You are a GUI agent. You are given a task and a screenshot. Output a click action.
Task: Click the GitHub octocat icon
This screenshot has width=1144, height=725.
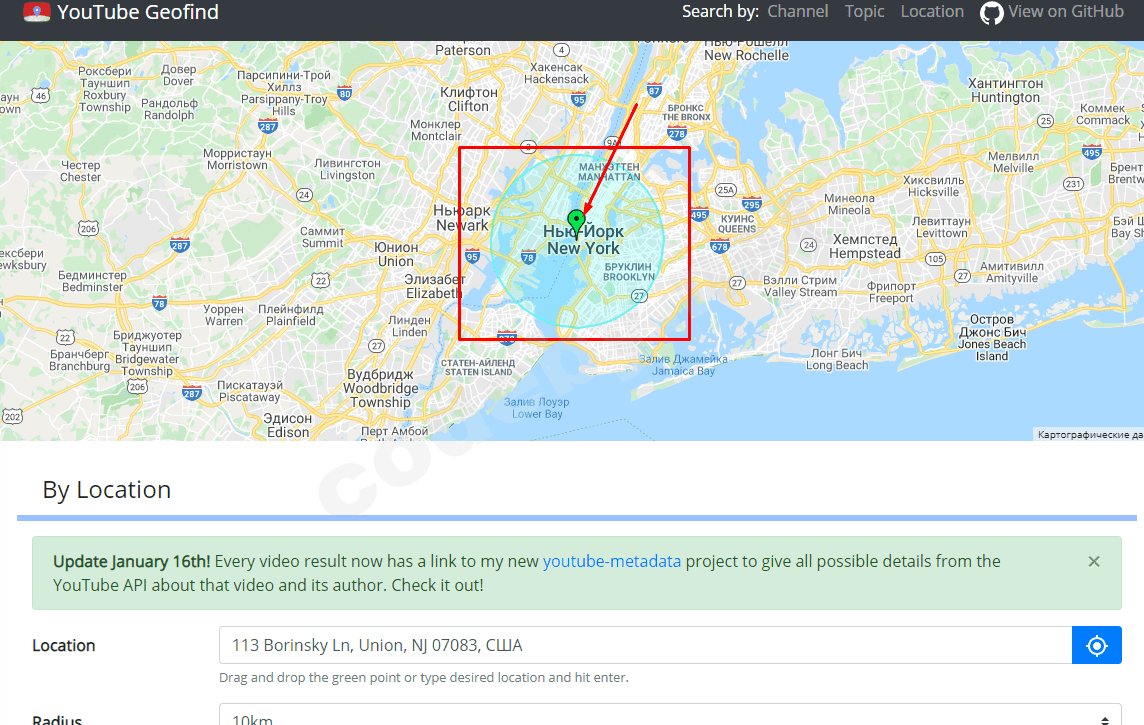992,12
